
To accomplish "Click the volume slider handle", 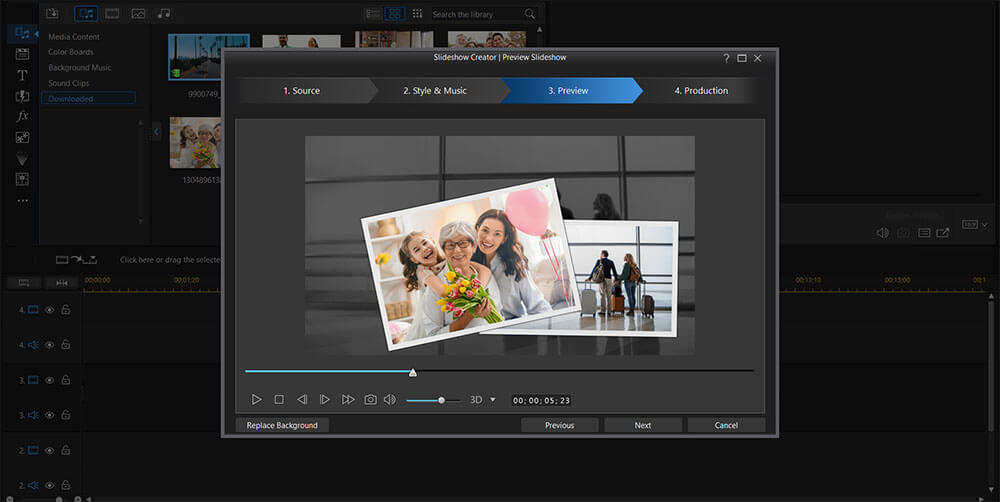I will pyautogui.click(x=441, y=400).
